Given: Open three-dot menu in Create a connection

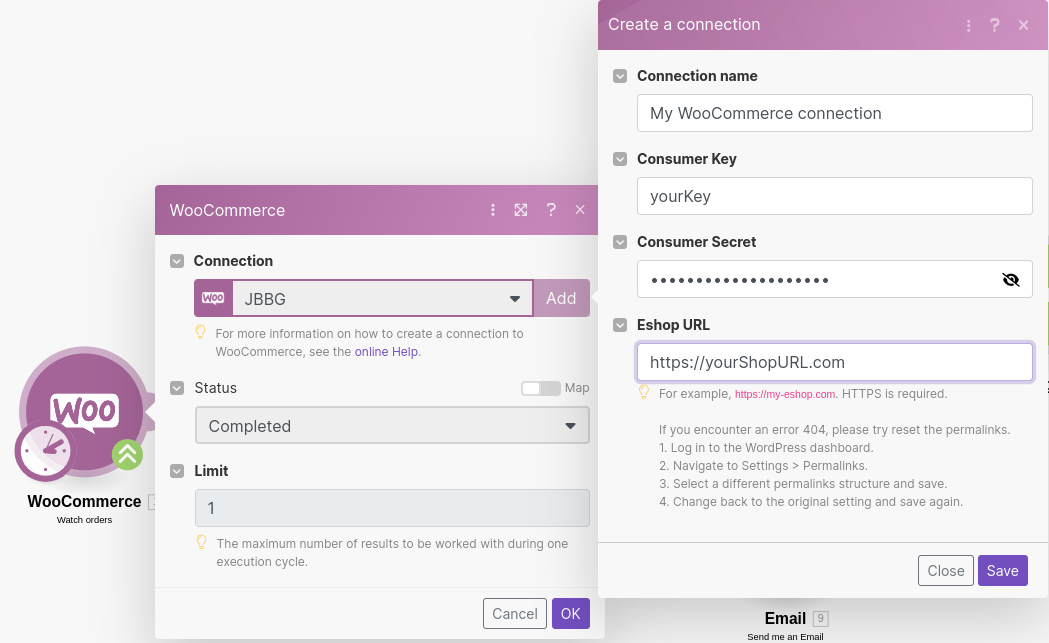Looking at the screenshot, I should pos(968,25).
